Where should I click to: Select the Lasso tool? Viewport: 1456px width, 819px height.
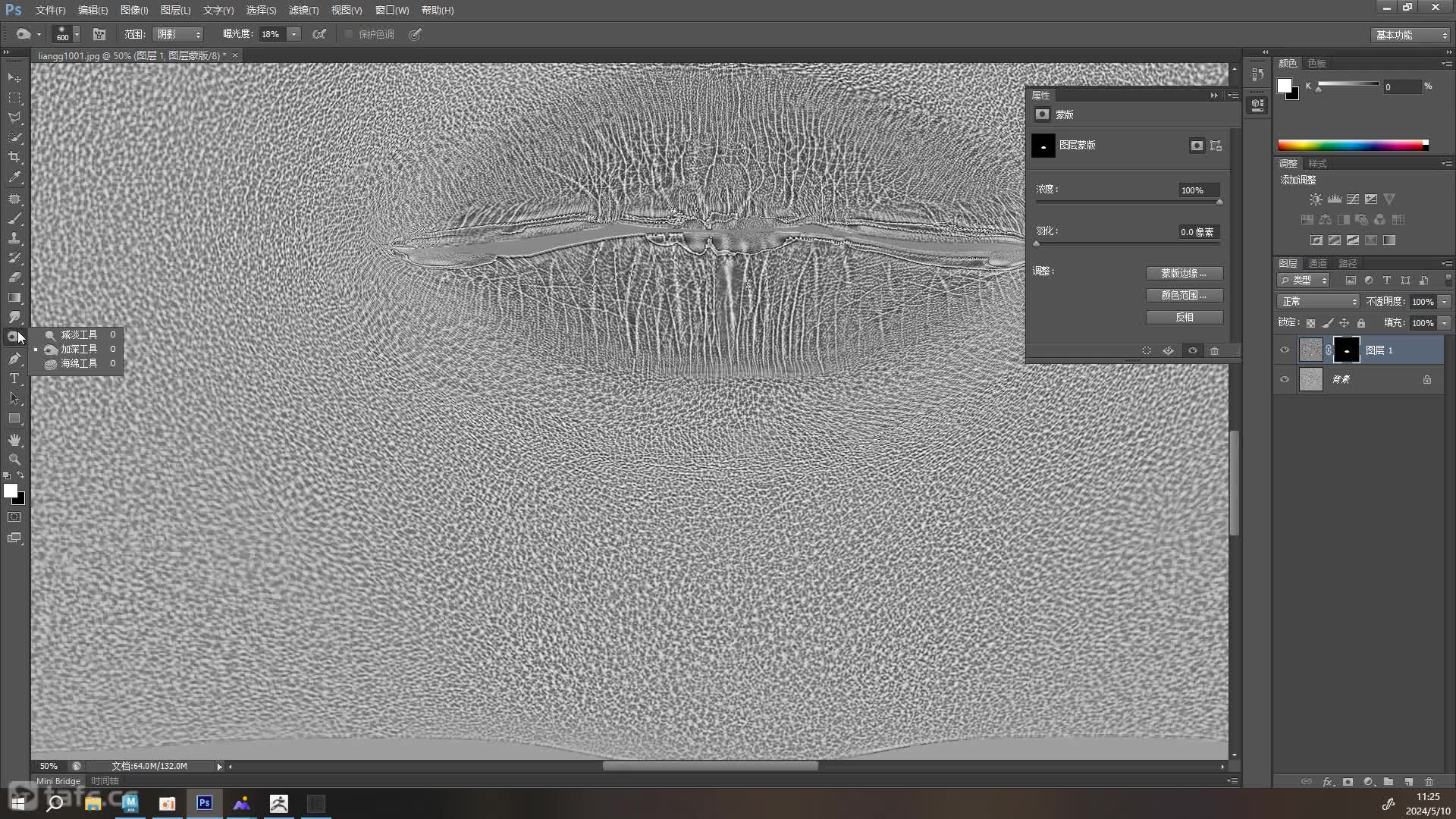(x=14, y=118)
